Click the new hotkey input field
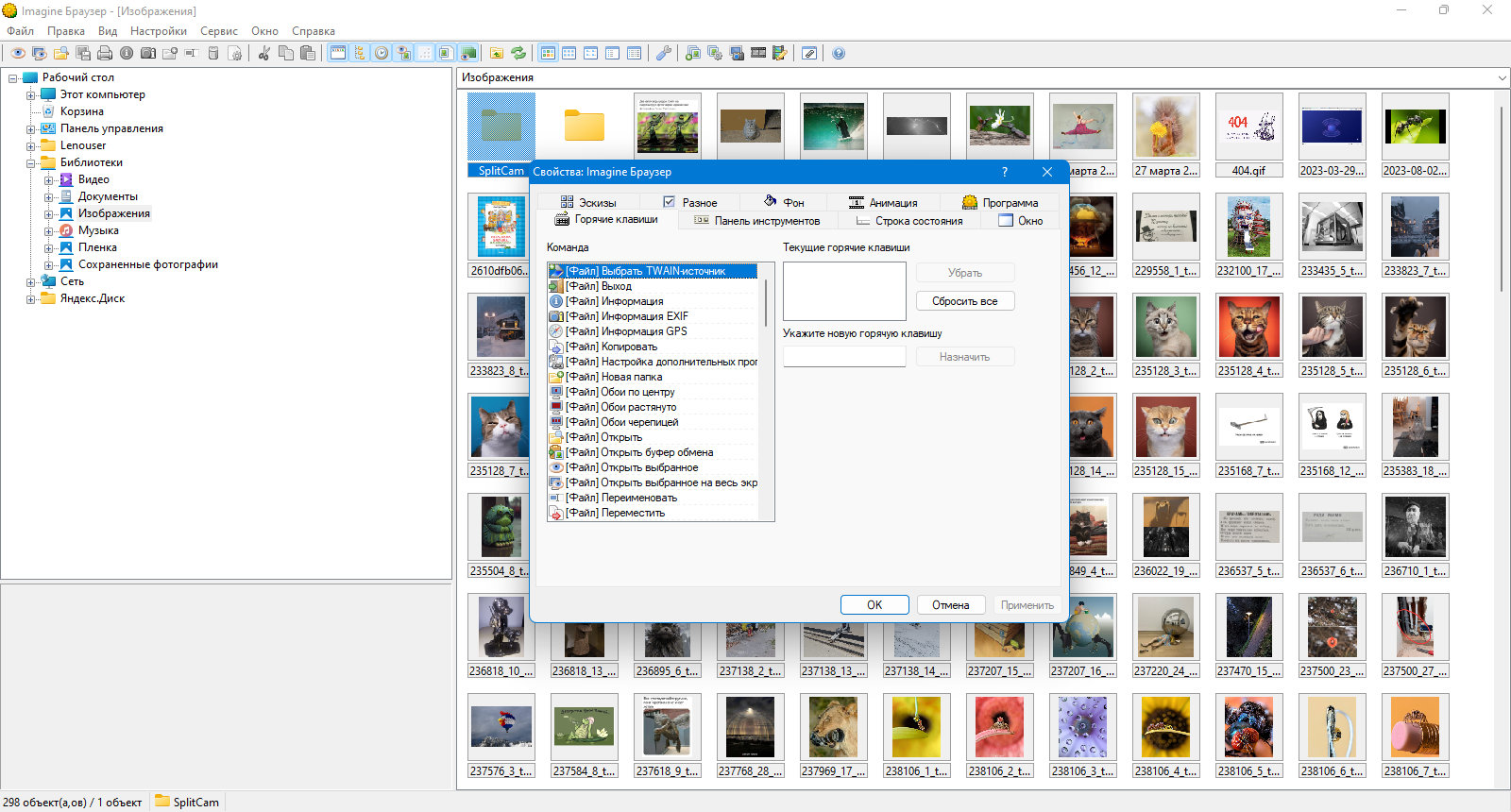 [844, 357]
